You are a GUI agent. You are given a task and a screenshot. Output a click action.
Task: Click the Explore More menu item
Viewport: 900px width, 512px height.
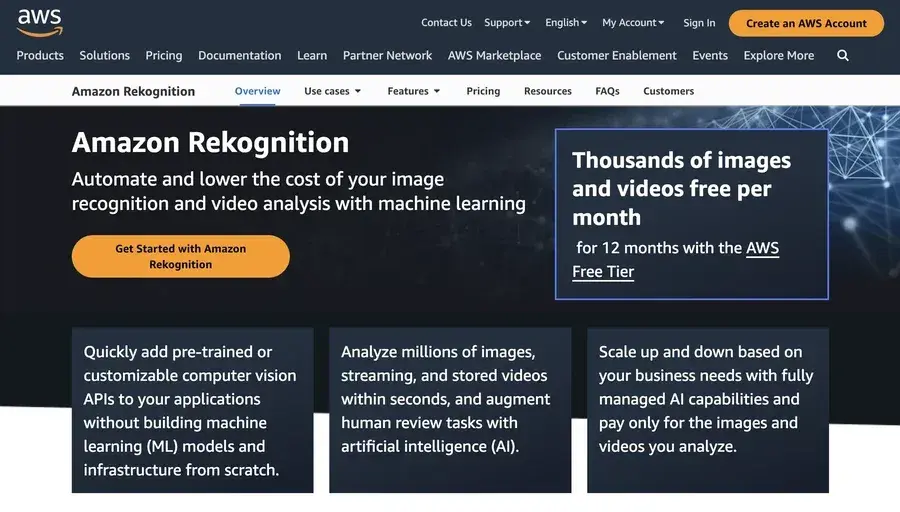click(x=778, y=56)
